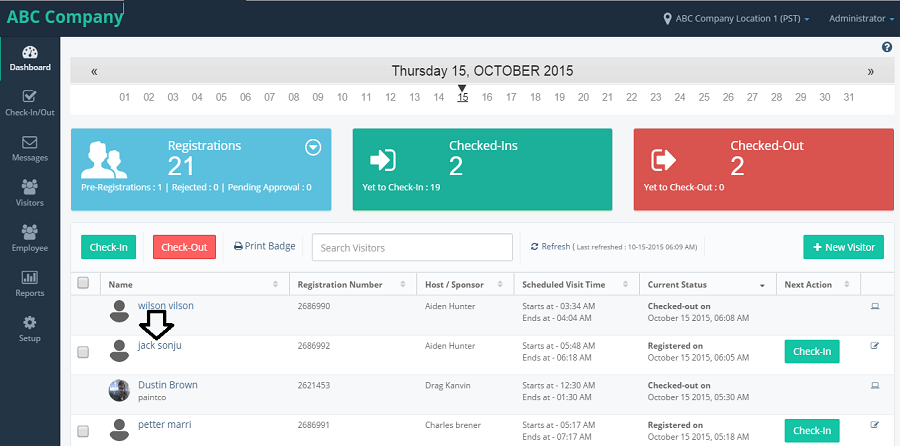Screen dimensions: 900x446
Task: Sort by Current Status column
Action: click(708, 284)
